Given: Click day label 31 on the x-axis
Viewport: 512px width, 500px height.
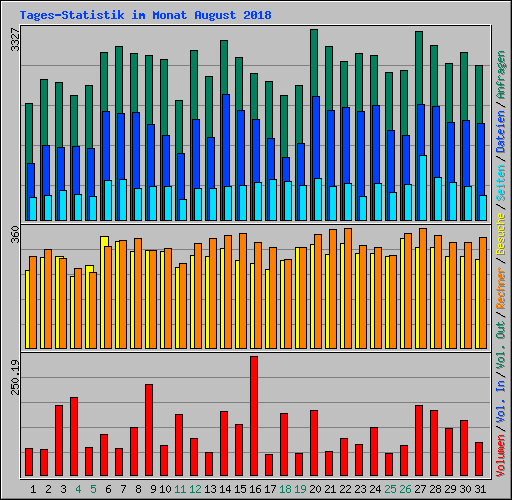Looking at the screenshot, I should (480, 489).
